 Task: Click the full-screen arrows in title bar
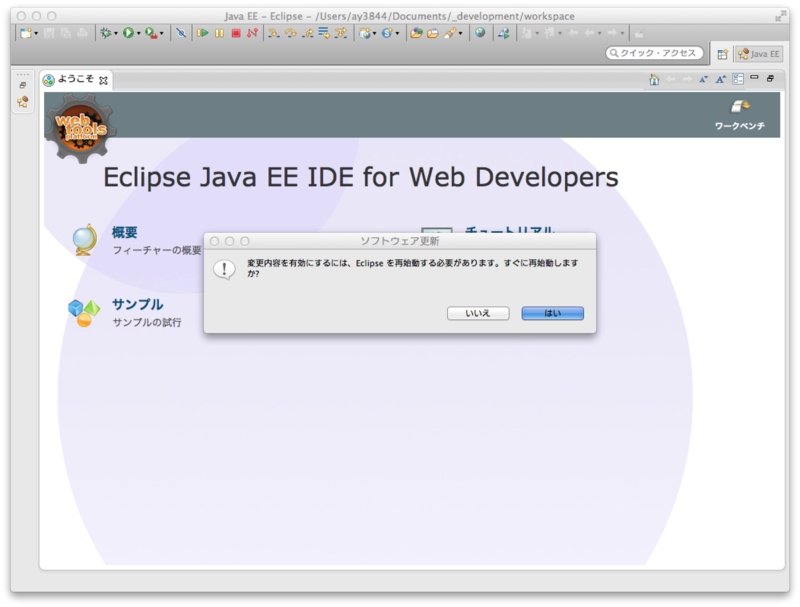coord(779,17)
